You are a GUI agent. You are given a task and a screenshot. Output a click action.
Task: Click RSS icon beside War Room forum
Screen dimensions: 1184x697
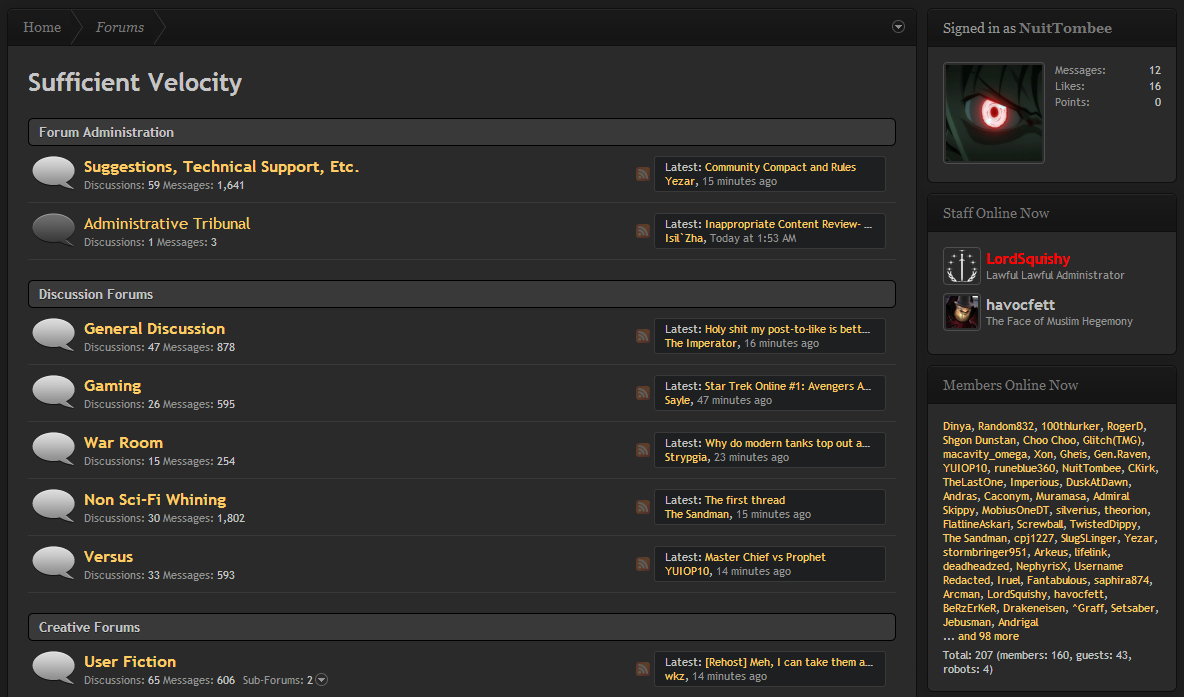(x=642, y=450)
